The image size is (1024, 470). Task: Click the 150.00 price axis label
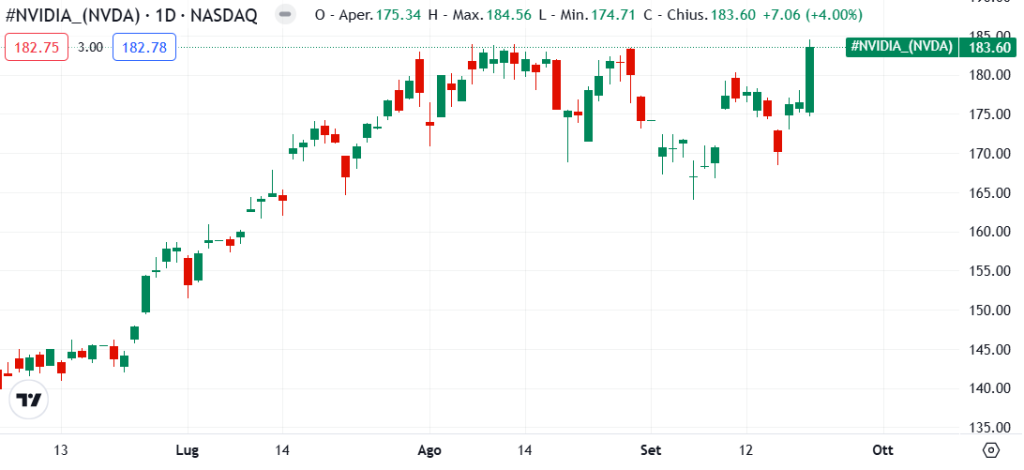990,310
